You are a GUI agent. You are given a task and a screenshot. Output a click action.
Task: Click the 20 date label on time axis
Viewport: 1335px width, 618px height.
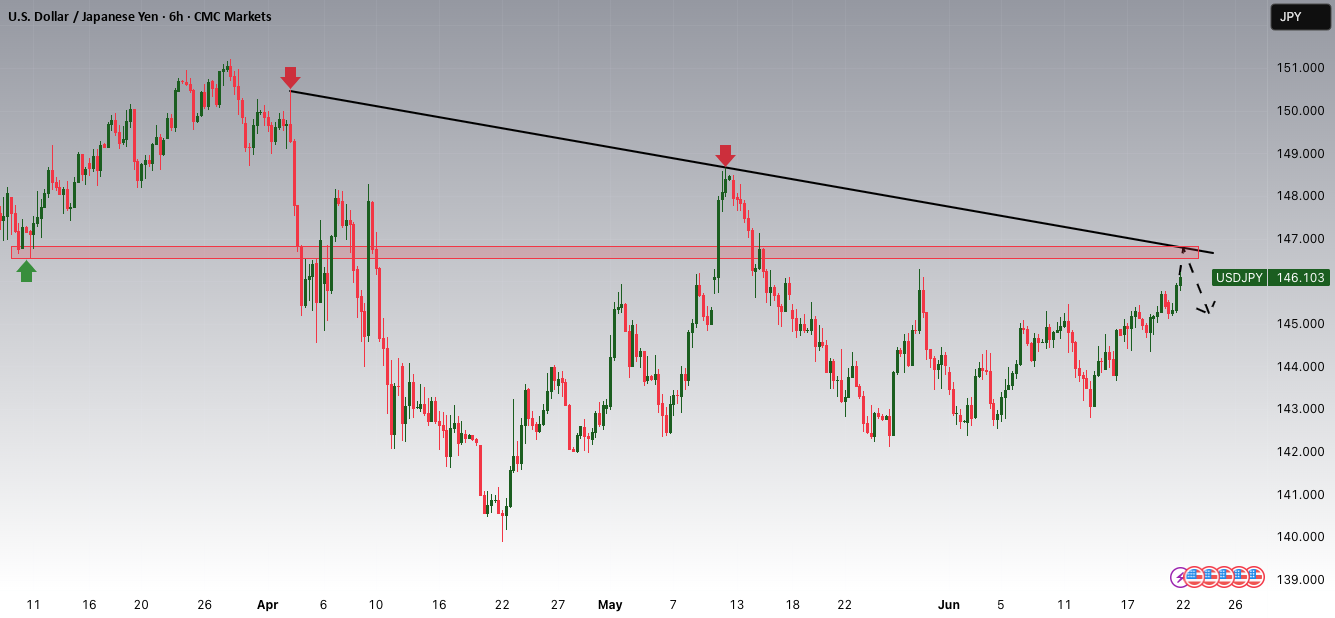[x=141, y=605]
